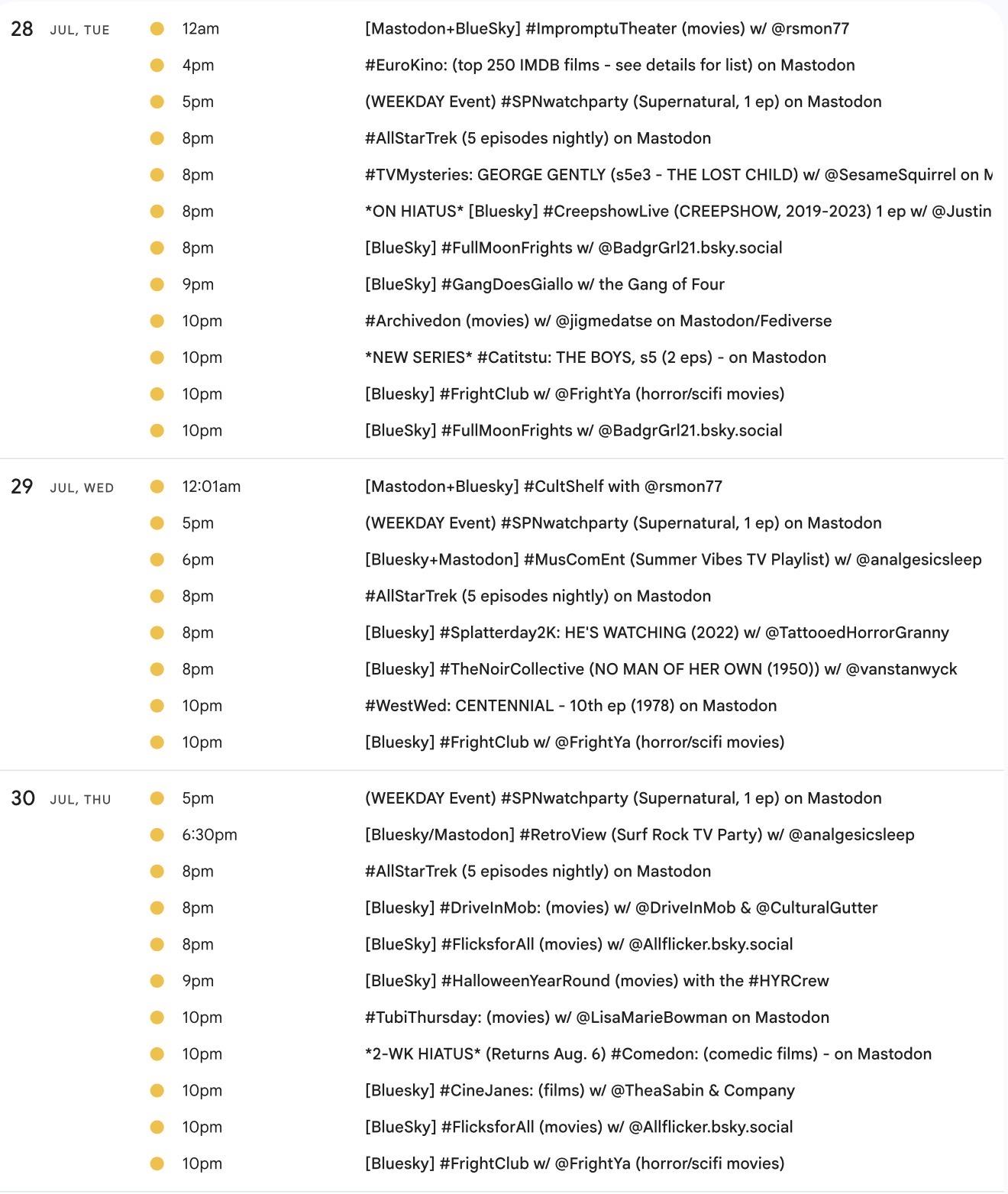Viewport: 1008px width, 1194px height.
Task: Open Thursday's 8pm #AllStarTrek event
Action: [538, 872]
